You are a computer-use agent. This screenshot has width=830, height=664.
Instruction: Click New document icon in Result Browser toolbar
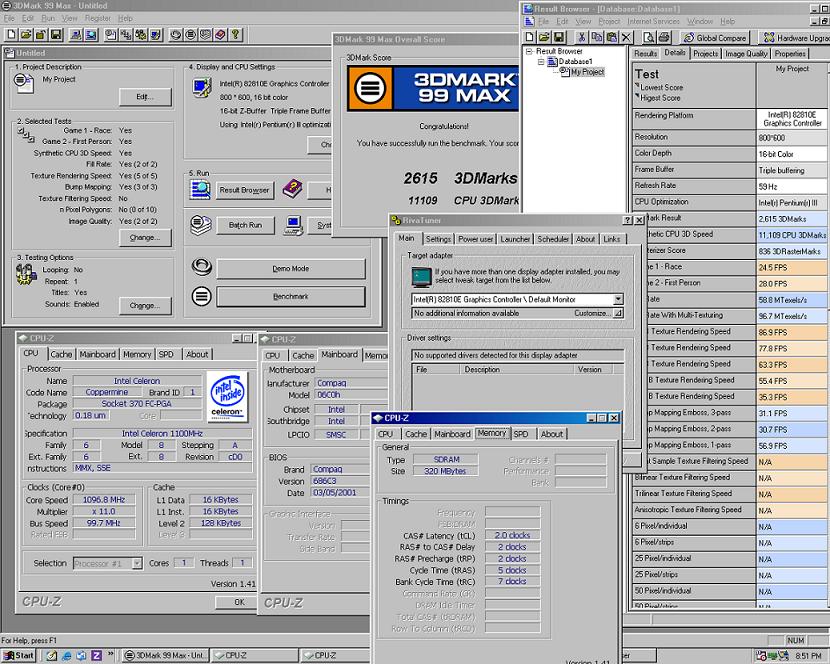[529, 37]
